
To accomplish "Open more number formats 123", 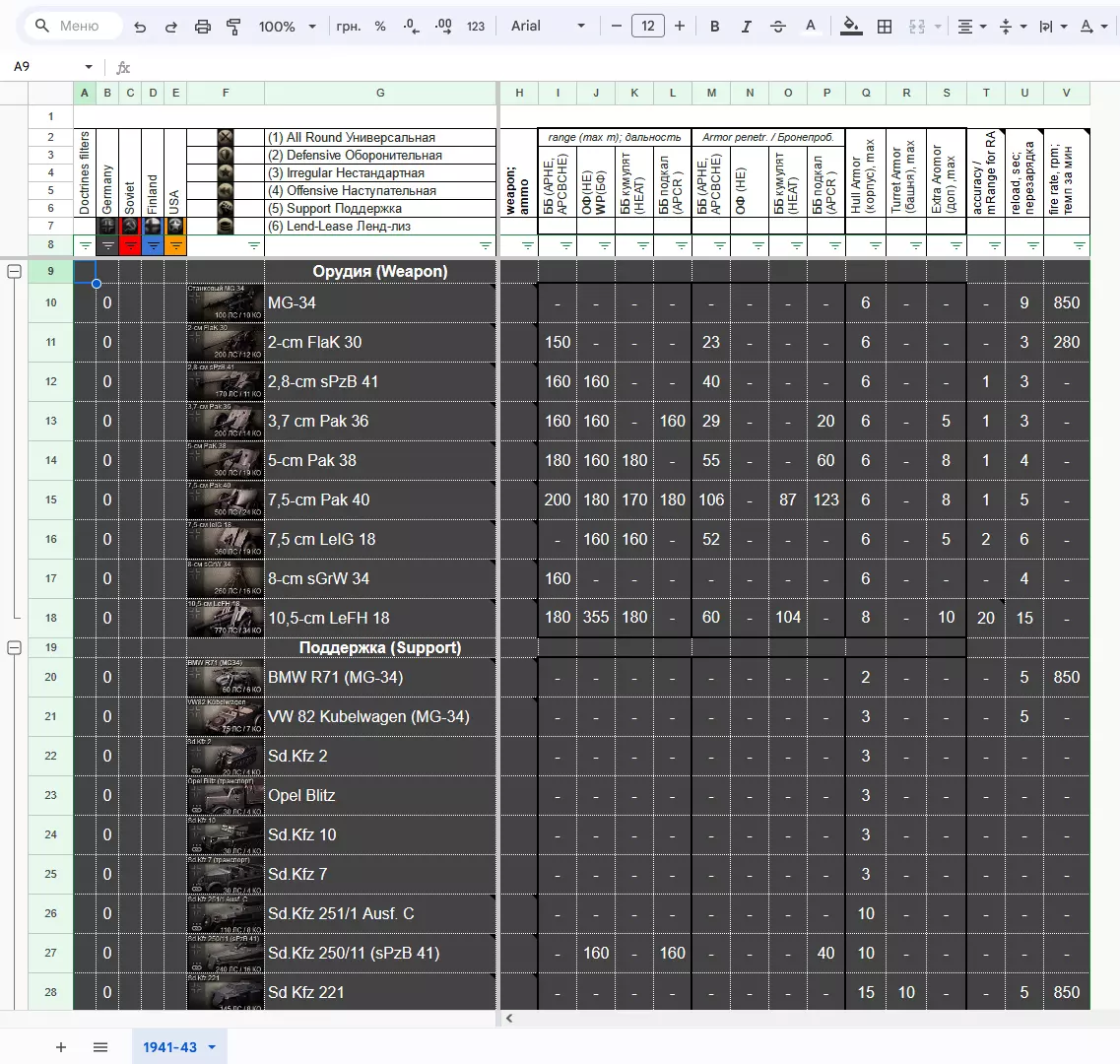I will 476,27.
